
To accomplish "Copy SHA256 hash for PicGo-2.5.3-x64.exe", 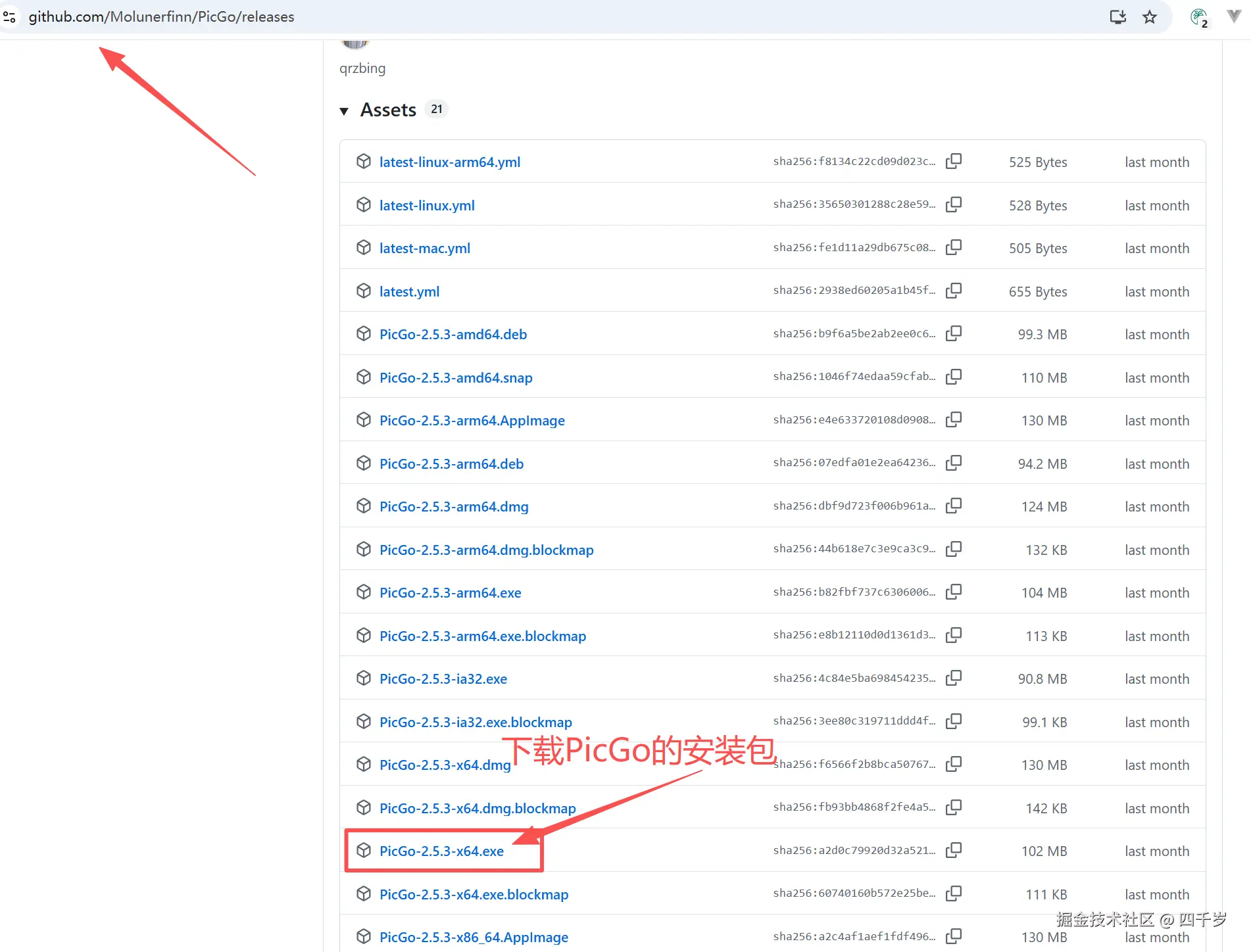I will coord(953,851).
